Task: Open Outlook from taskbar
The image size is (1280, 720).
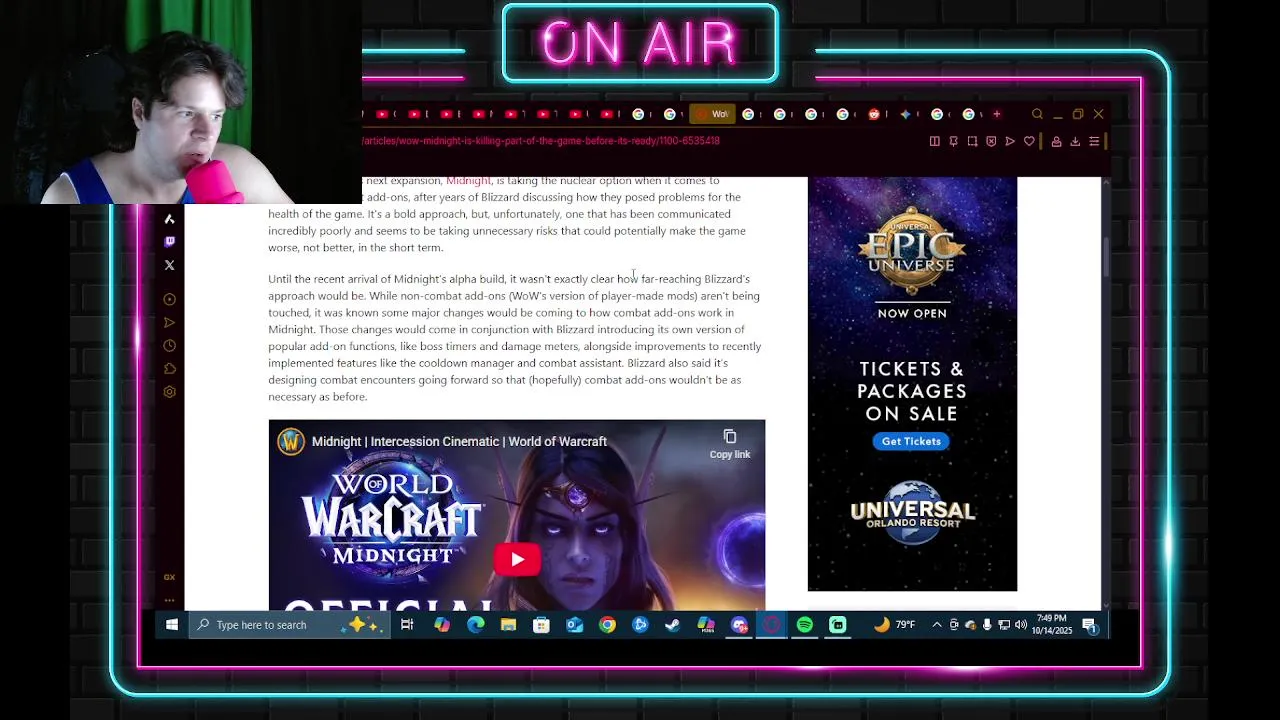Action: 574,625
